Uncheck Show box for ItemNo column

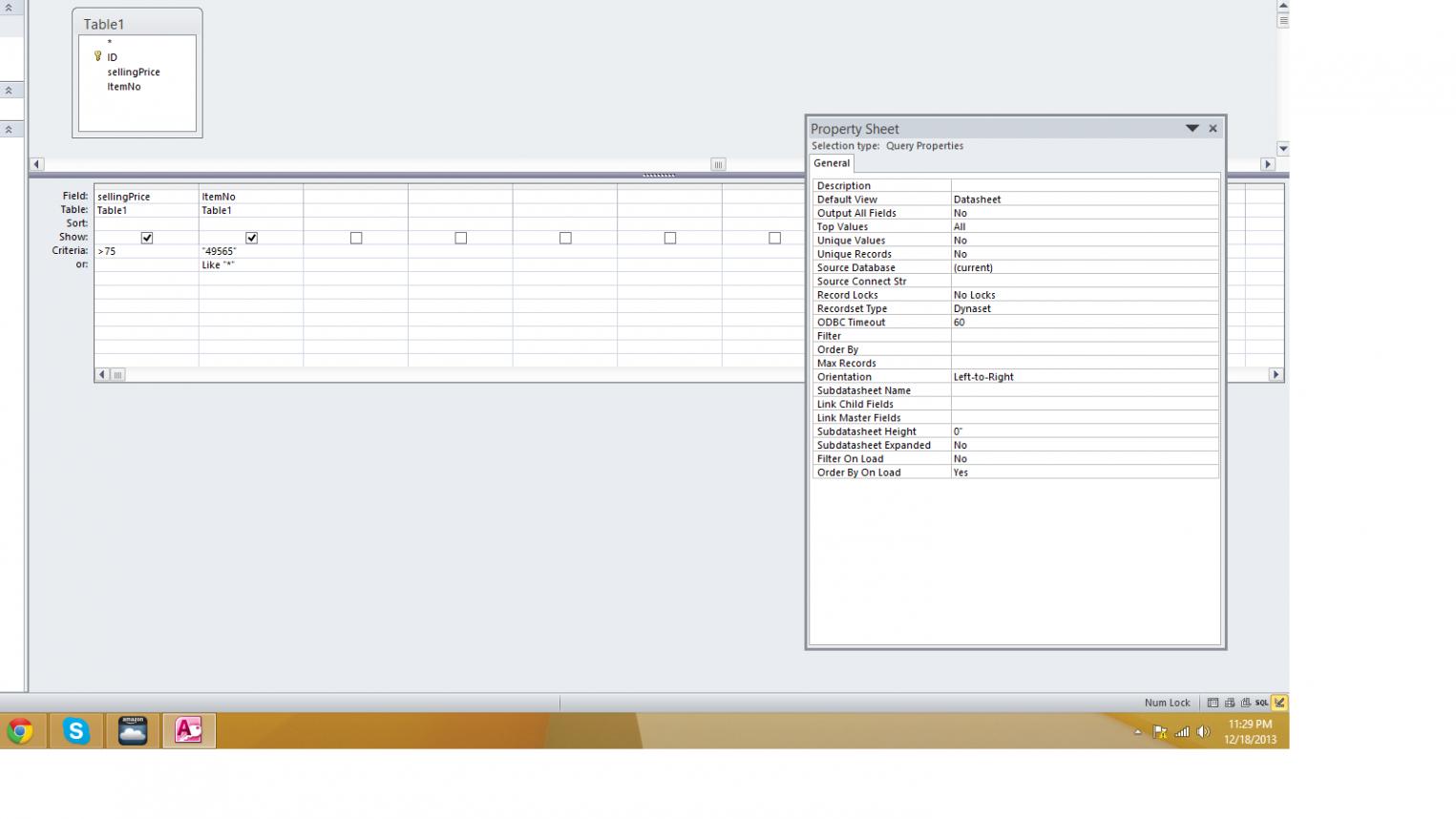coord(252,238)
